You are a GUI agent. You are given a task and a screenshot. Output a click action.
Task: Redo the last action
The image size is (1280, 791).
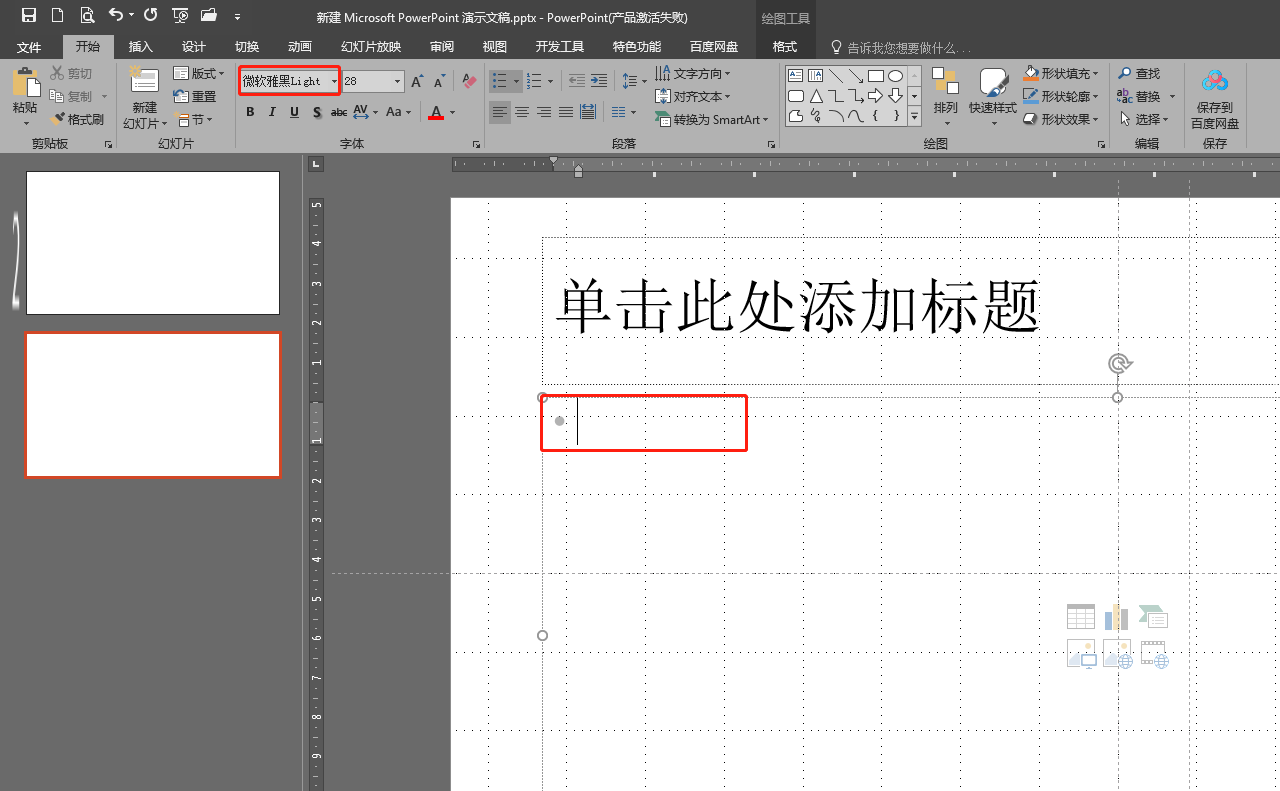coord(150,15)
